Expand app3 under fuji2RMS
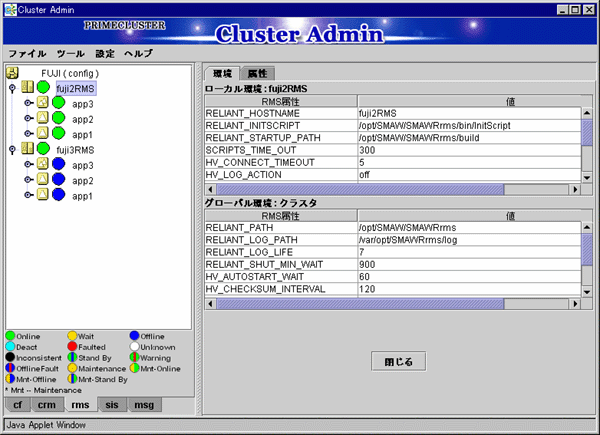 click(x=27, y=104)
